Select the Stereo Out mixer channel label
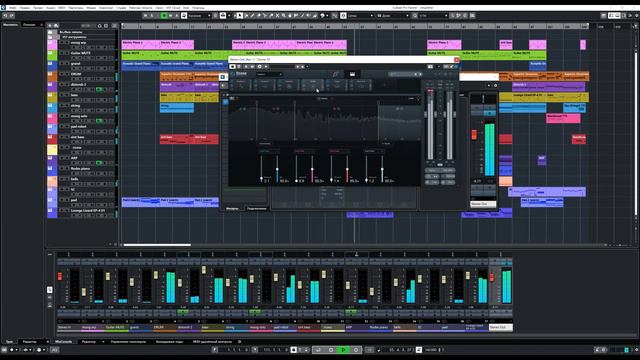The height and width of the screenshot is (360, 640). [501, 327]
